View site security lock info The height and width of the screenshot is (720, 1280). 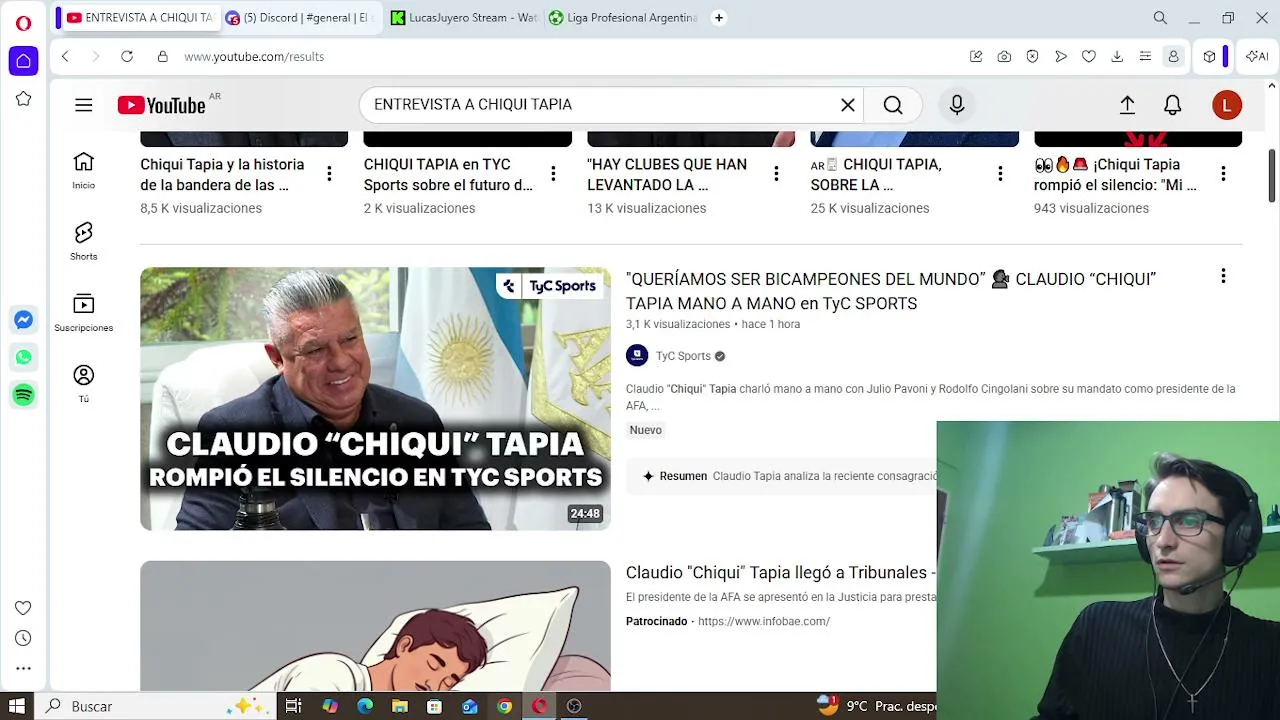pyautogui.click(x=163, y=57)
